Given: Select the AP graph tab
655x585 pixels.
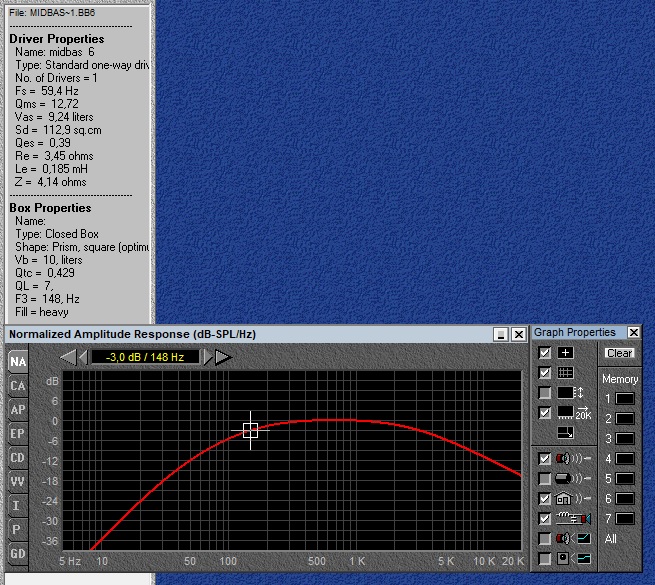Looking at the screenshot, I should [x=18, y=410].
